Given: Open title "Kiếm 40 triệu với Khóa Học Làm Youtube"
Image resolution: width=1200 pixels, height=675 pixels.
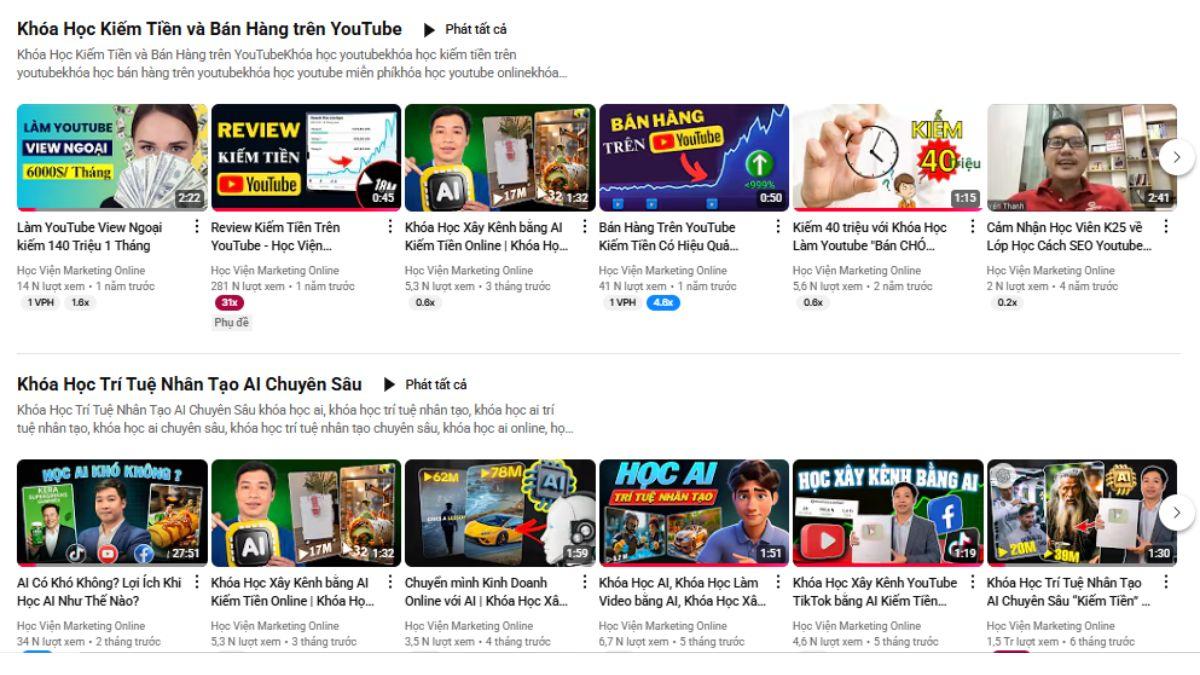Looking at the screenshot, I should (x=870, y=236).
